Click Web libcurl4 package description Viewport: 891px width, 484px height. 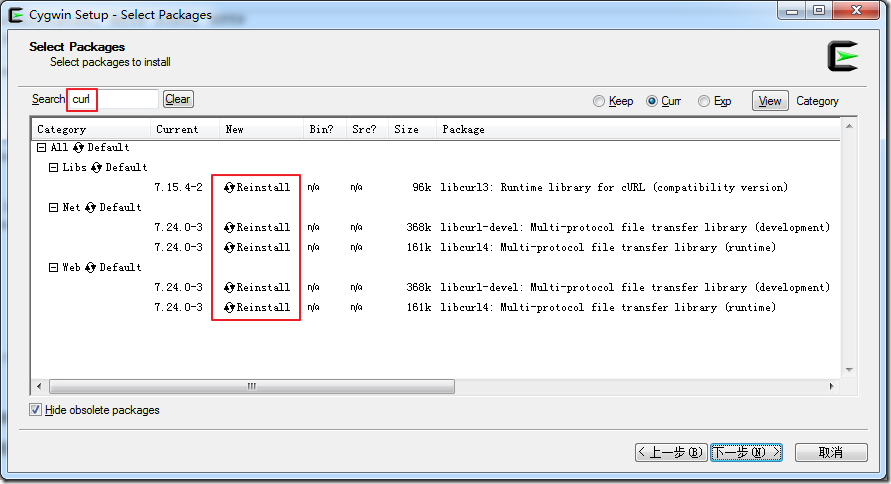607,308
